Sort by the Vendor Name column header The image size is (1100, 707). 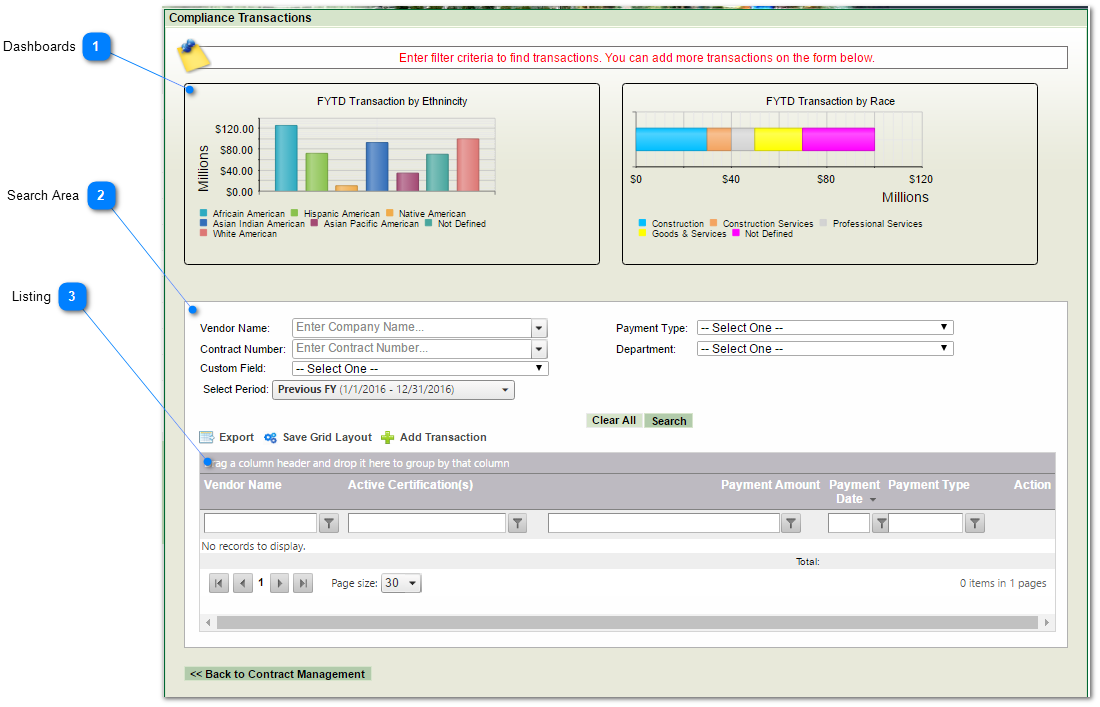pos(243,485)
